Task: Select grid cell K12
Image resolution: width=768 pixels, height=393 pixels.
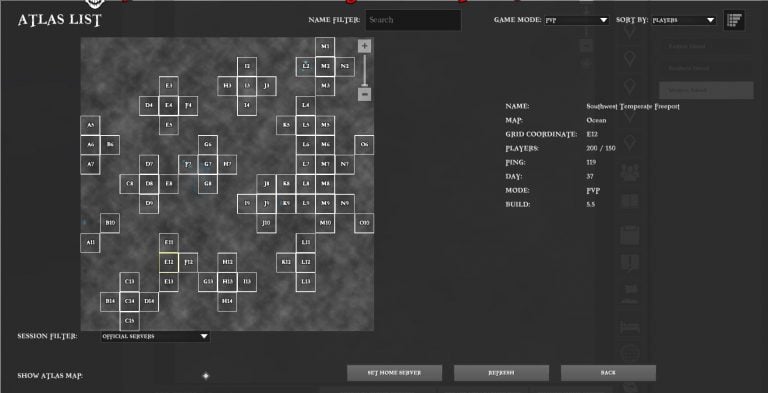Action: [x=286, y=262]
